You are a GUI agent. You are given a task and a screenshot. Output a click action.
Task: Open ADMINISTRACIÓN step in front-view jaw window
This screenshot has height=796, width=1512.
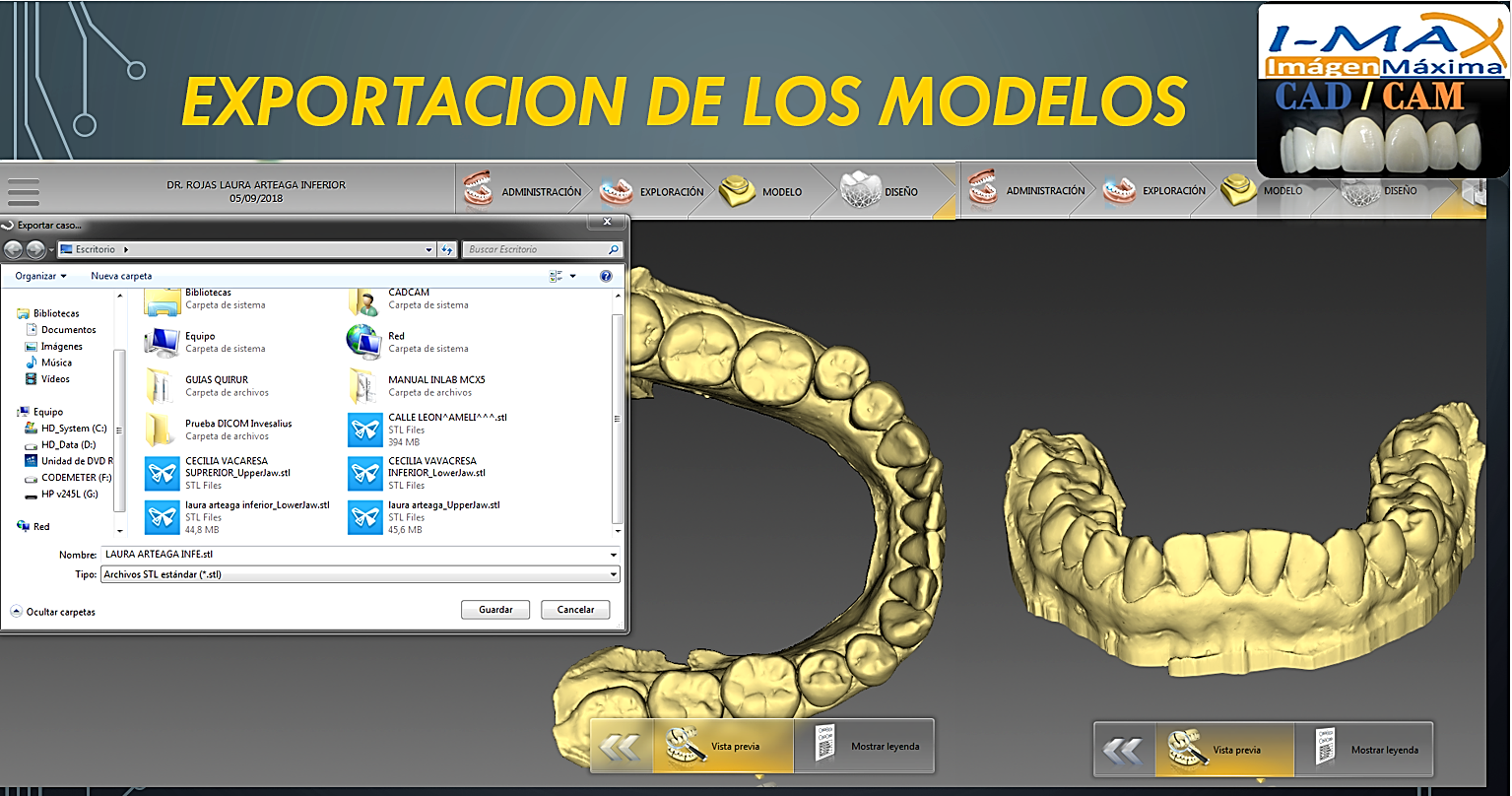click(1025, 190)
